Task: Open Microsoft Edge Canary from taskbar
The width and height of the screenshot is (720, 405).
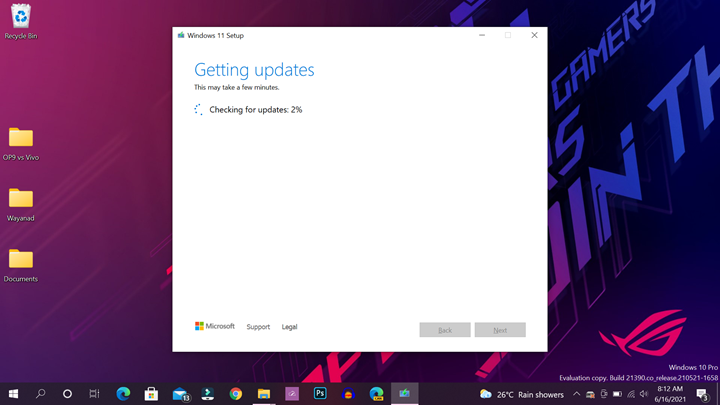Action: (x=377, y=394)
